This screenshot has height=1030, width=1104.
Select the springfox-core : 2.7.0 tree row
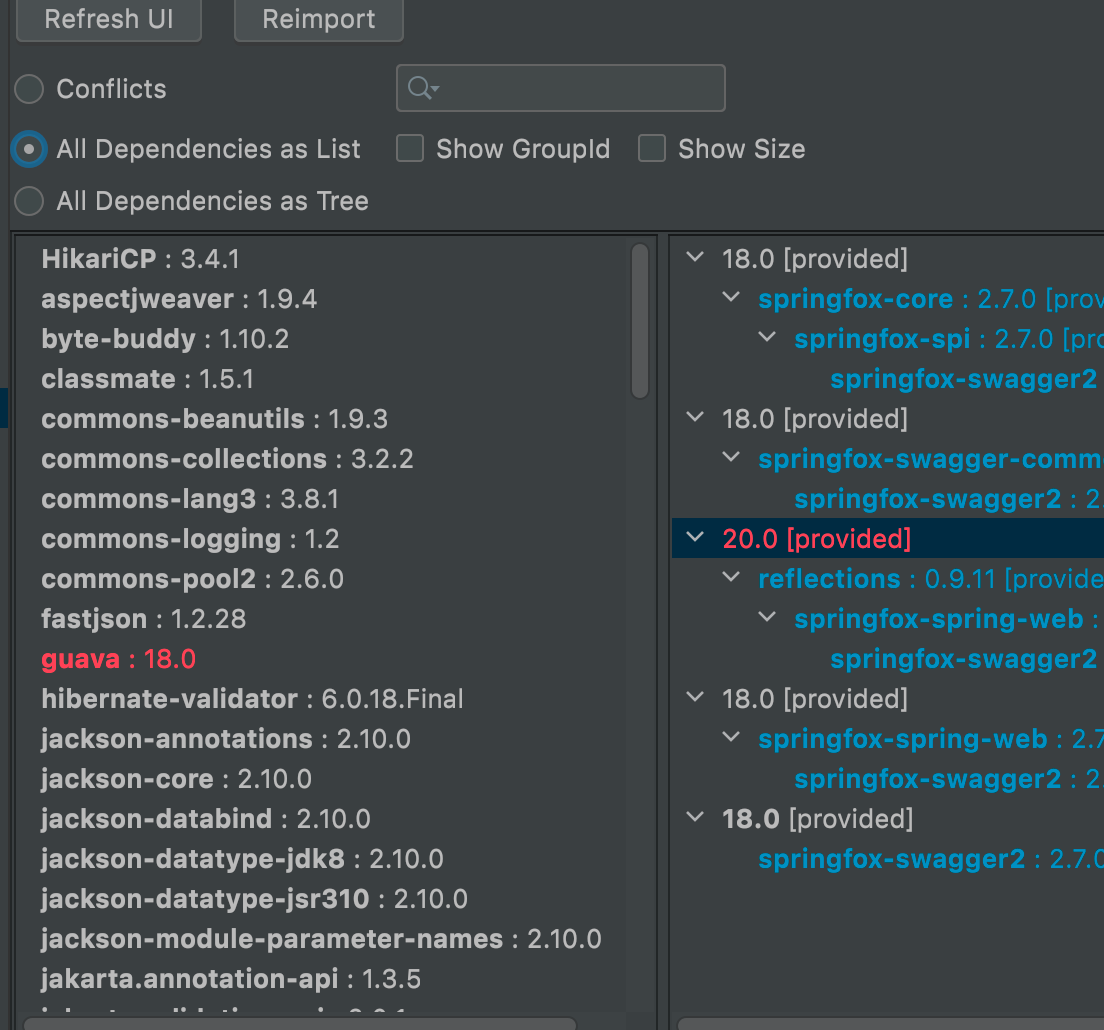coord(931,299)
